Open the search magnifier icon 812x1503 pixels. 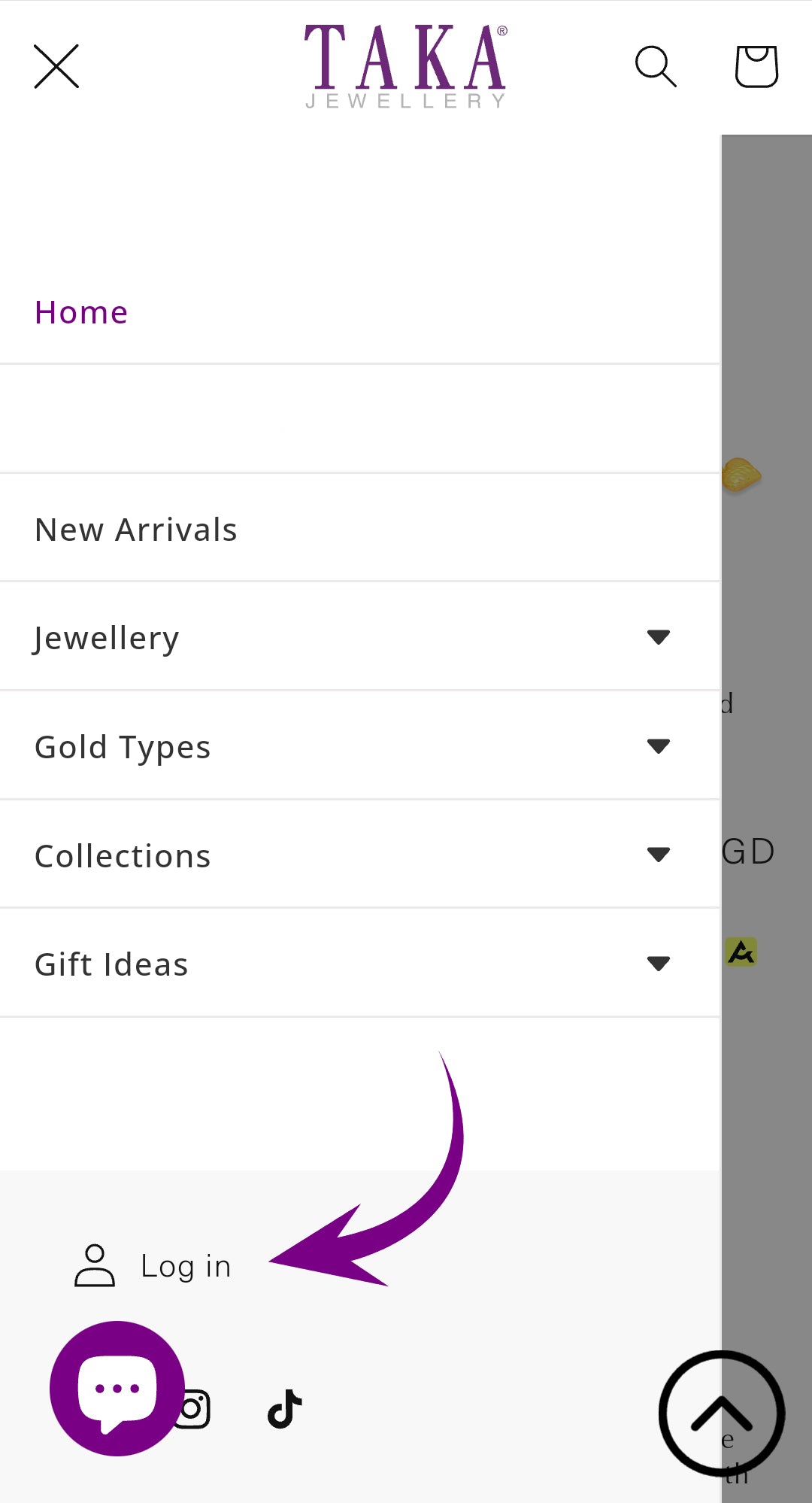pos(656,66)
